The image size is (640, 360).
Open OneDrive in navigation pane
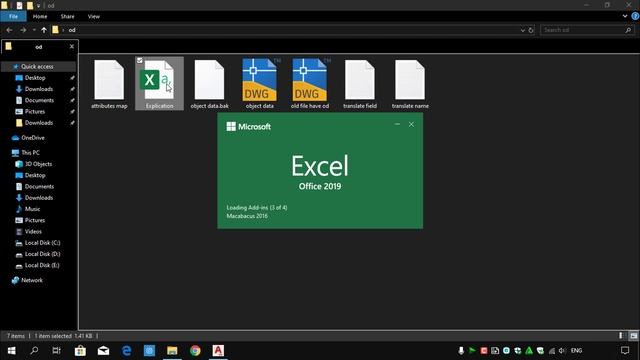coord(33,138)
